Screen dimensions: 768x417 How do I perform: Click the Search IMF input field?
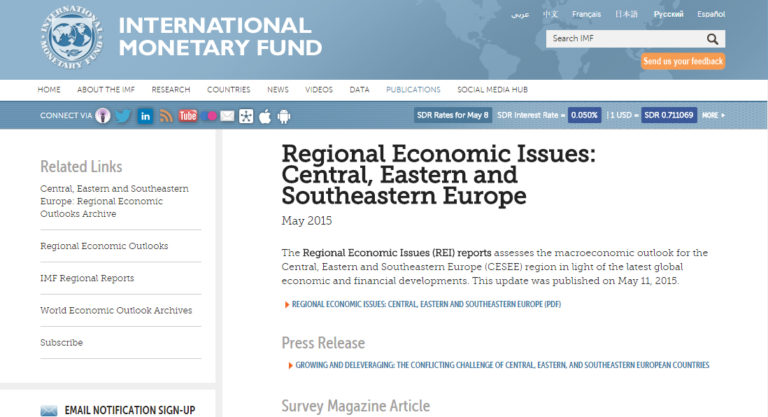click(x=625, y=39)
